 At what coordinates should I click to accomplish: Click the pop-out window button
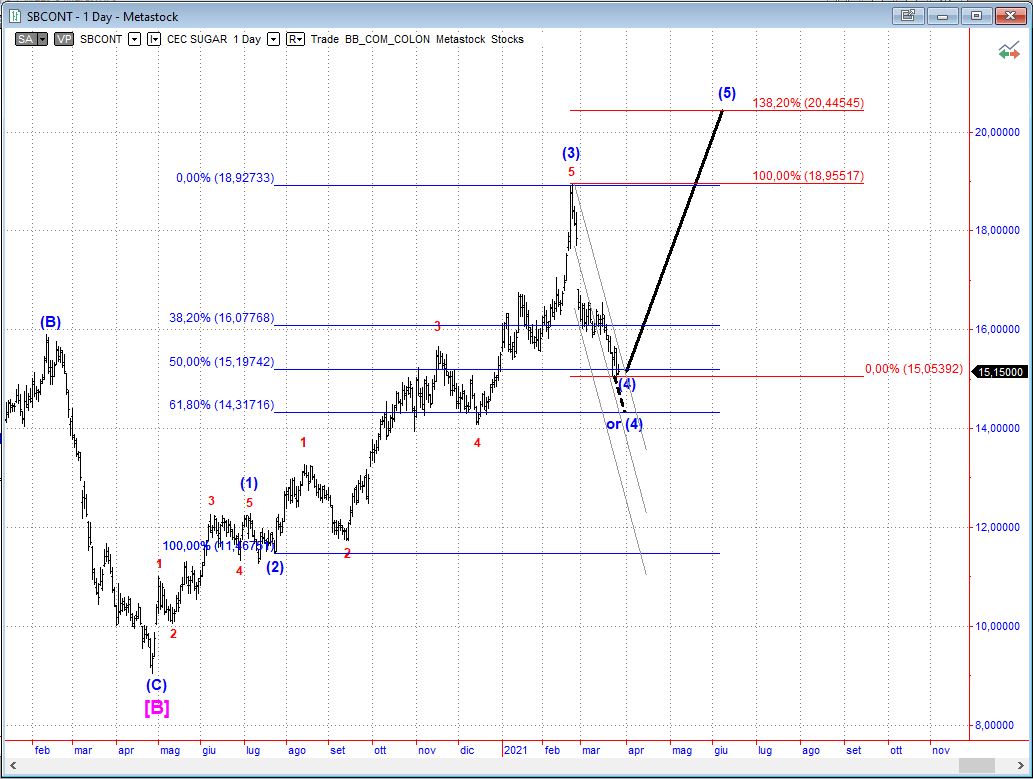[x=908, y=16]
